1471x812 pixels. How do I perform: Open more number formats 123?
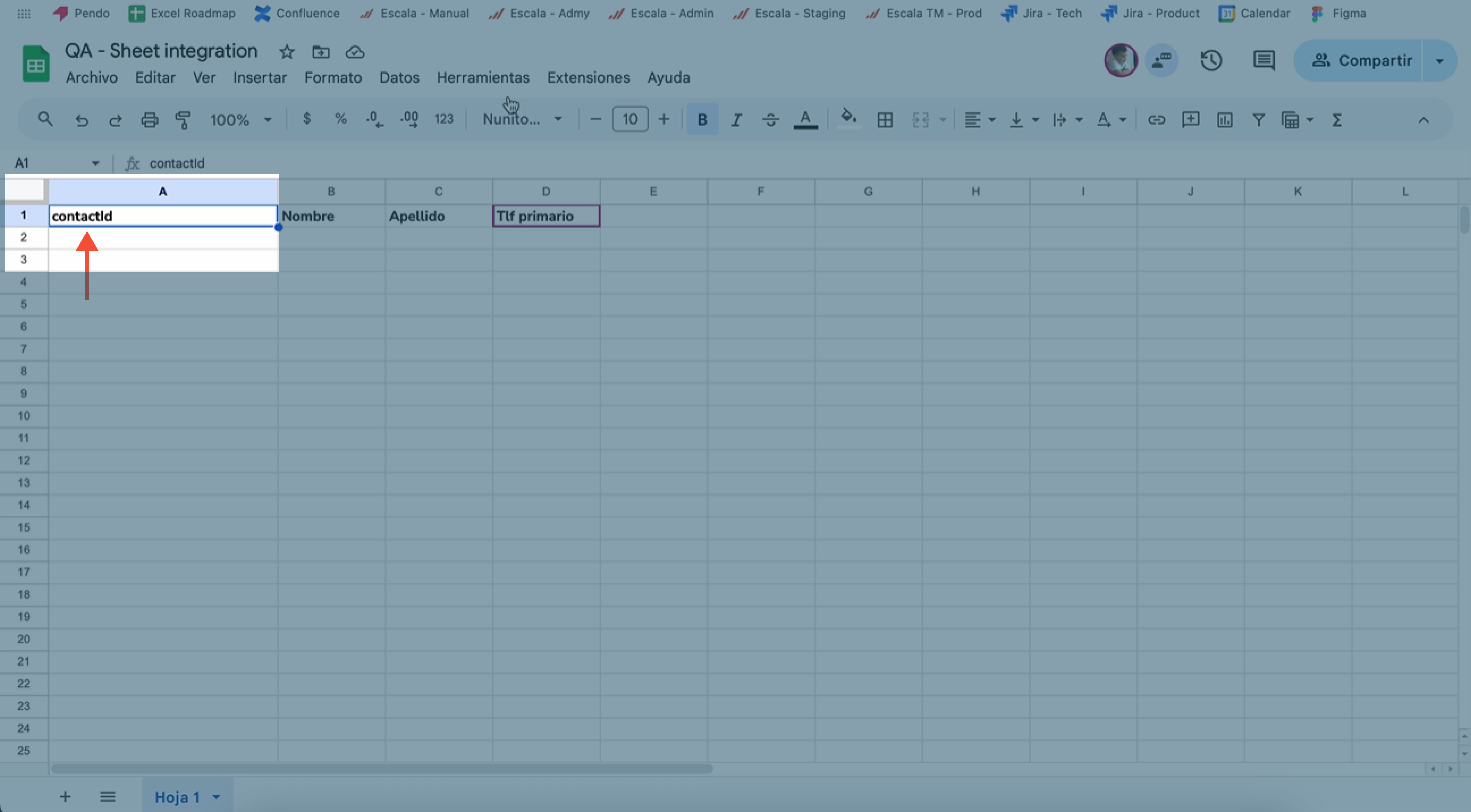pos(444,119)
